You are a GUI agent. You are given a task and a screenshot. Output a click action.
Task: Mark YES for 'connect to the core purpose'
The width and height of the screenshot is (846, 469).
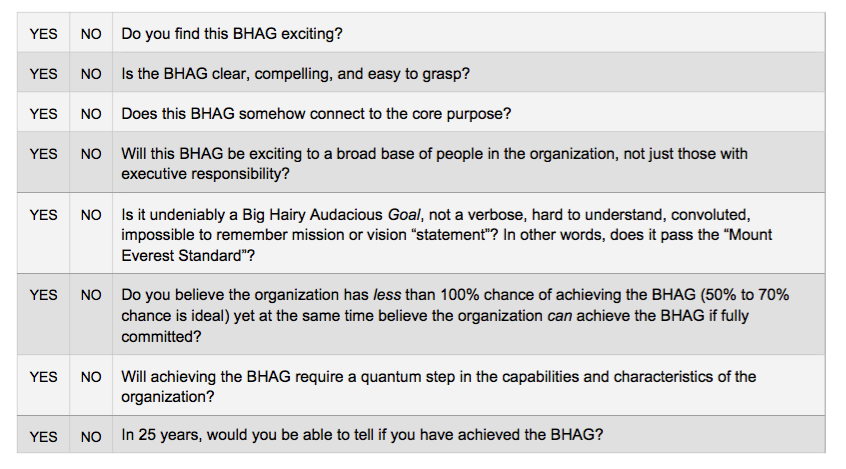pos(43,114)
